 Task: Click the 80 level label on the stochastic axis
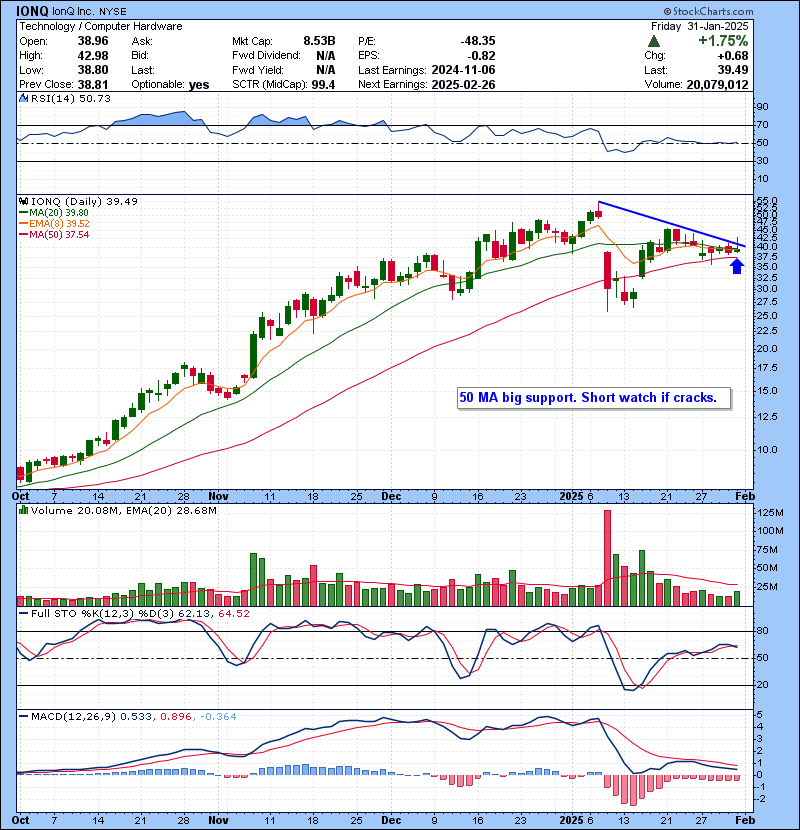pos(763,631)
